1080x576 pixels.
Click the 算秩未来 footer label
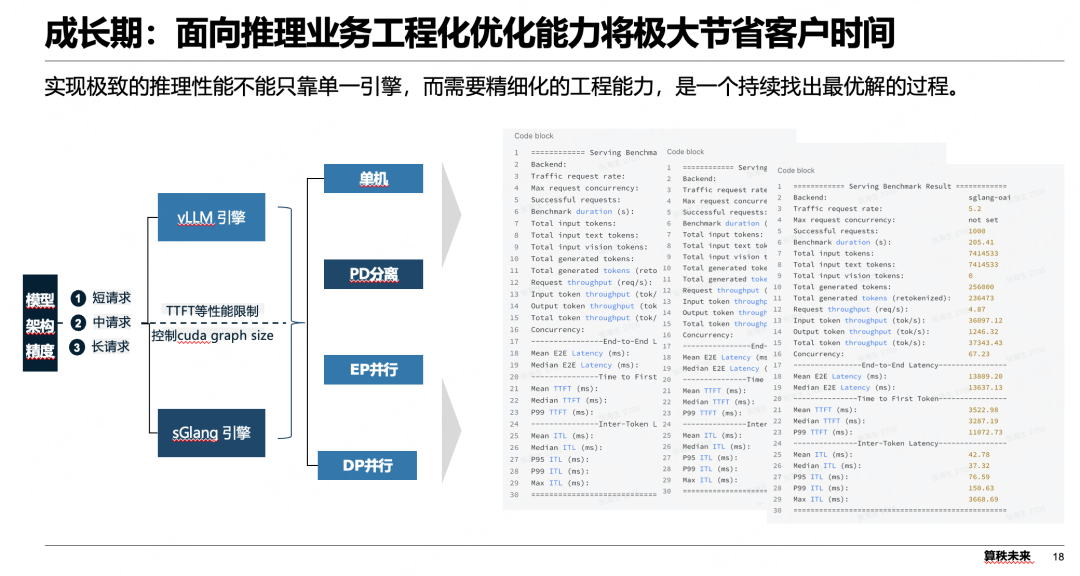(1007, 556)
